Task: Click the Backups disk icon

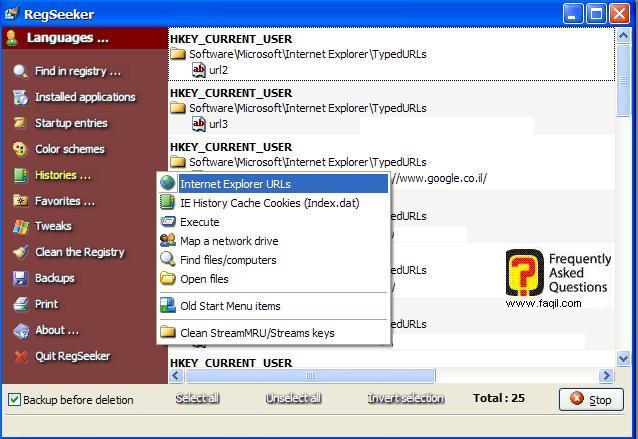Action: click(x=20, y=278)
